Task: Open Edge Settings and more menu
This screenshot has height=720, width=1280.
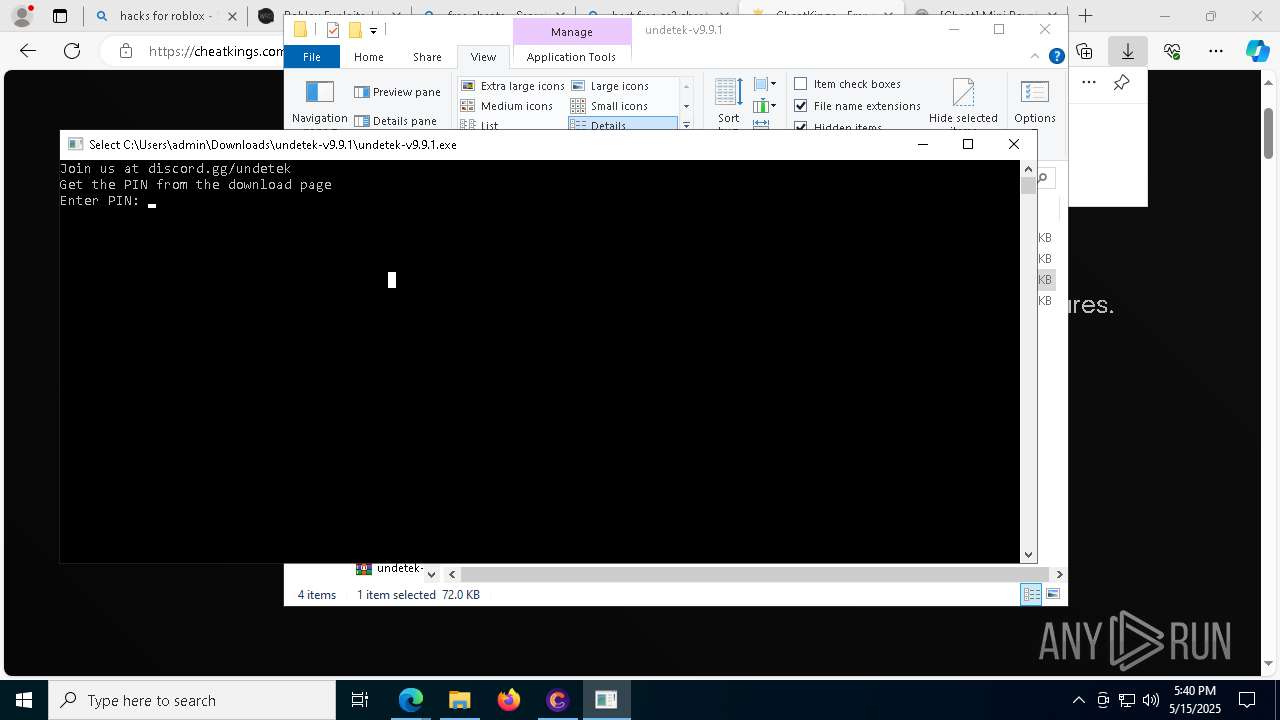Action: [x=1216, y=51]
